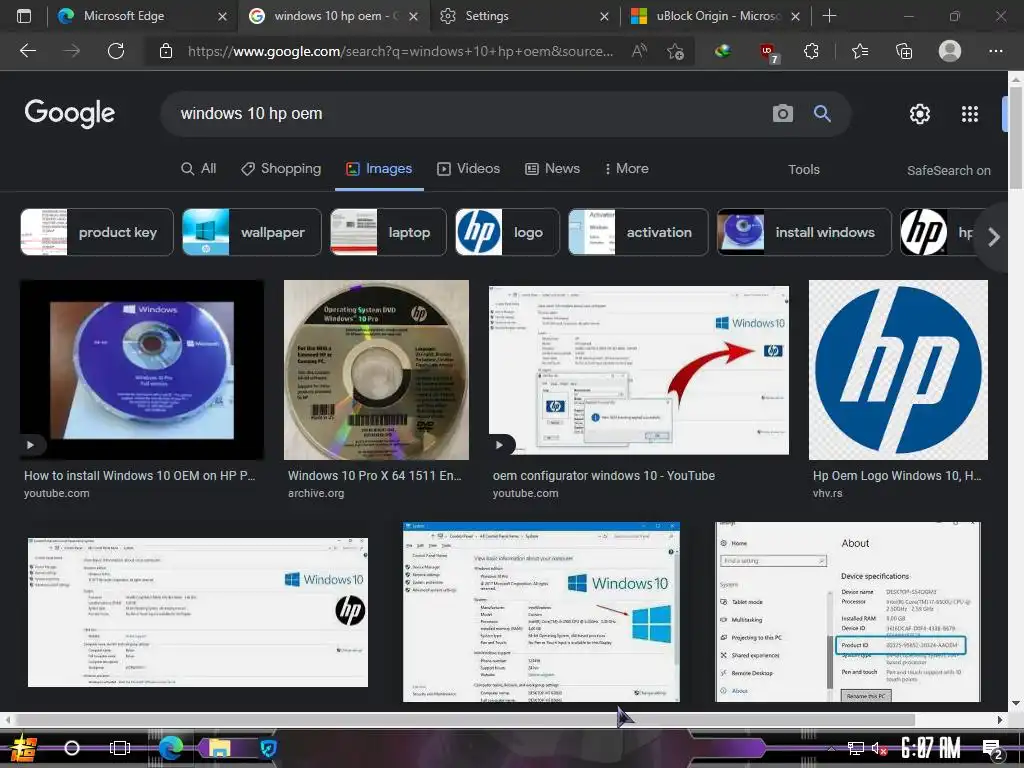Open the Favorites list icon
The image size is (1024, 768).
[x=859, y=51]
